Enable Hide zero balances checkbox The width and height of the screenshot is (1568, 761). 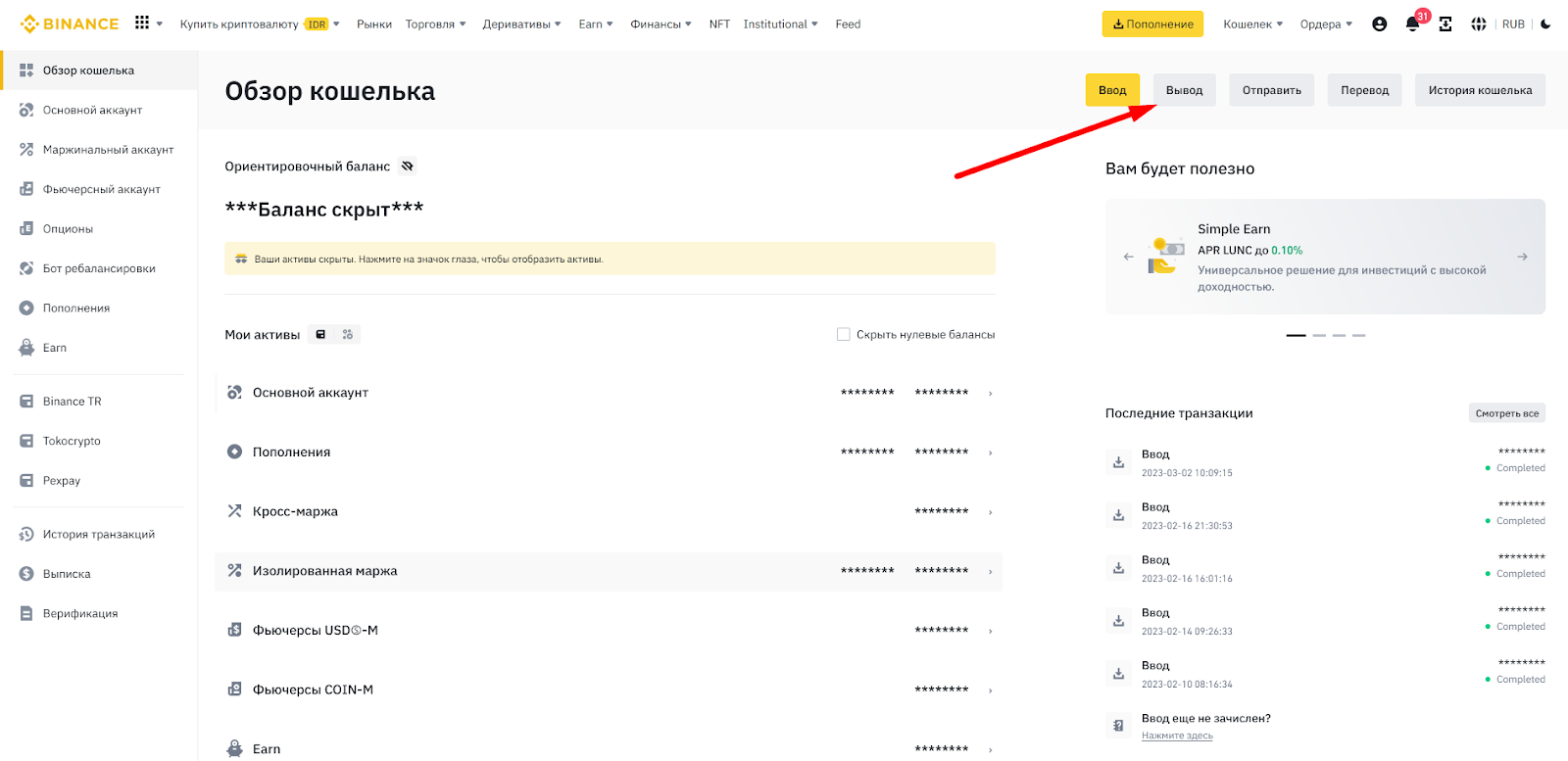click(843, 335)
